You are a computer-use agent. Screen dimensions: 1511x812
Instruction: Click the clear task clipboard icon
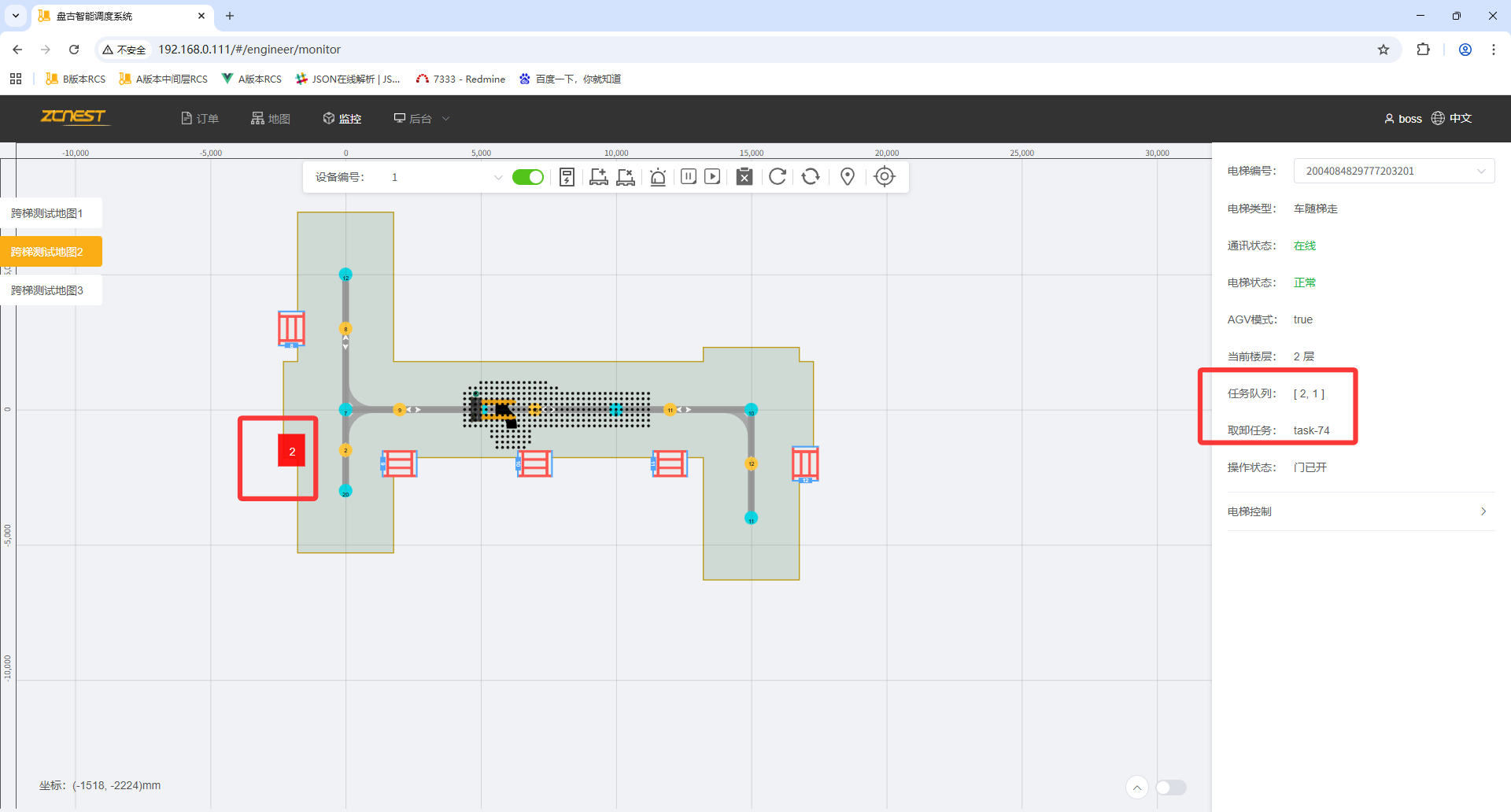click(x=744, y=177)
